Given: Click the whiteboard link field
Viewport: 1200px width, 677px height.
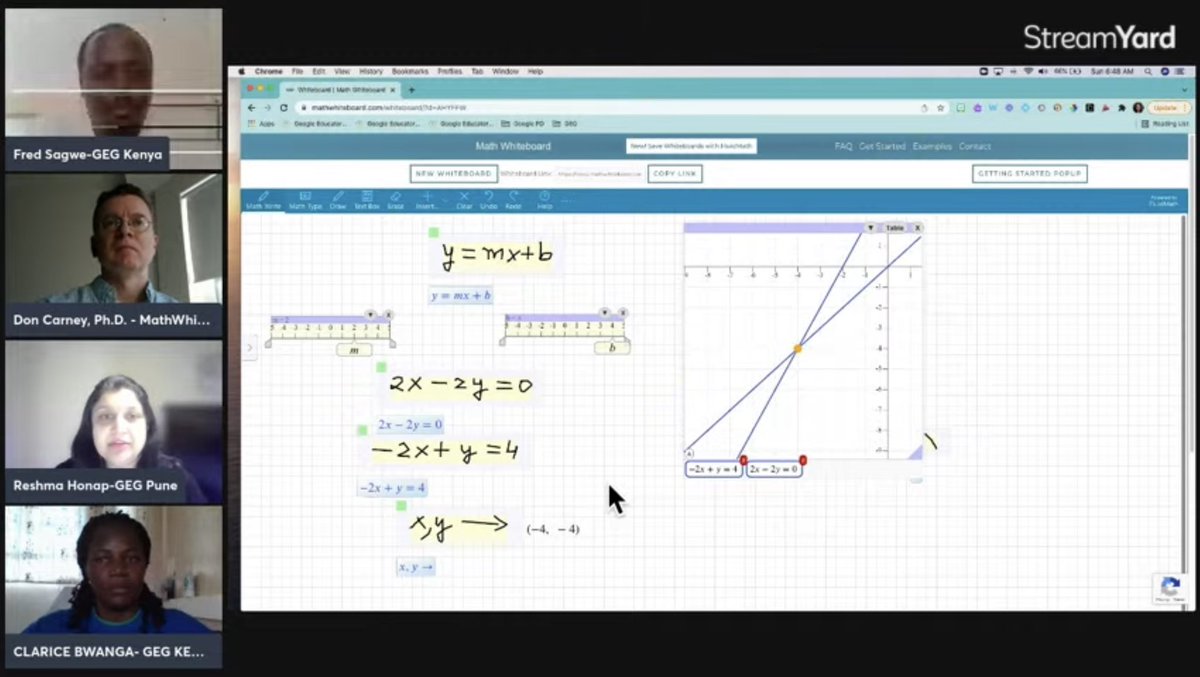Looking at the screenshot, I should (x=599, y=174).
